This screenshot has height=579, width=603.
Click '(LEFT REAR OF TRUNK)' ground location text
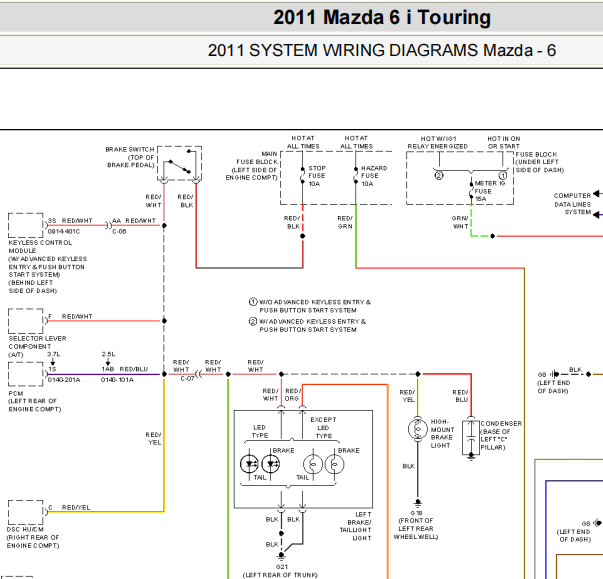[280, 575]
